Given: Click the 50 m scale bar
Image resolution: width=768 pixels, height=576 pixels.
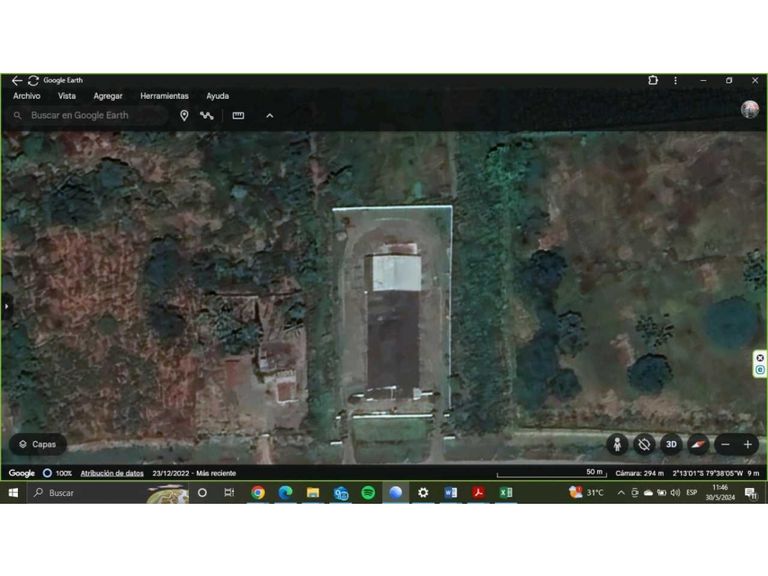Looking at the screenshot, I should tap(552, 473).
